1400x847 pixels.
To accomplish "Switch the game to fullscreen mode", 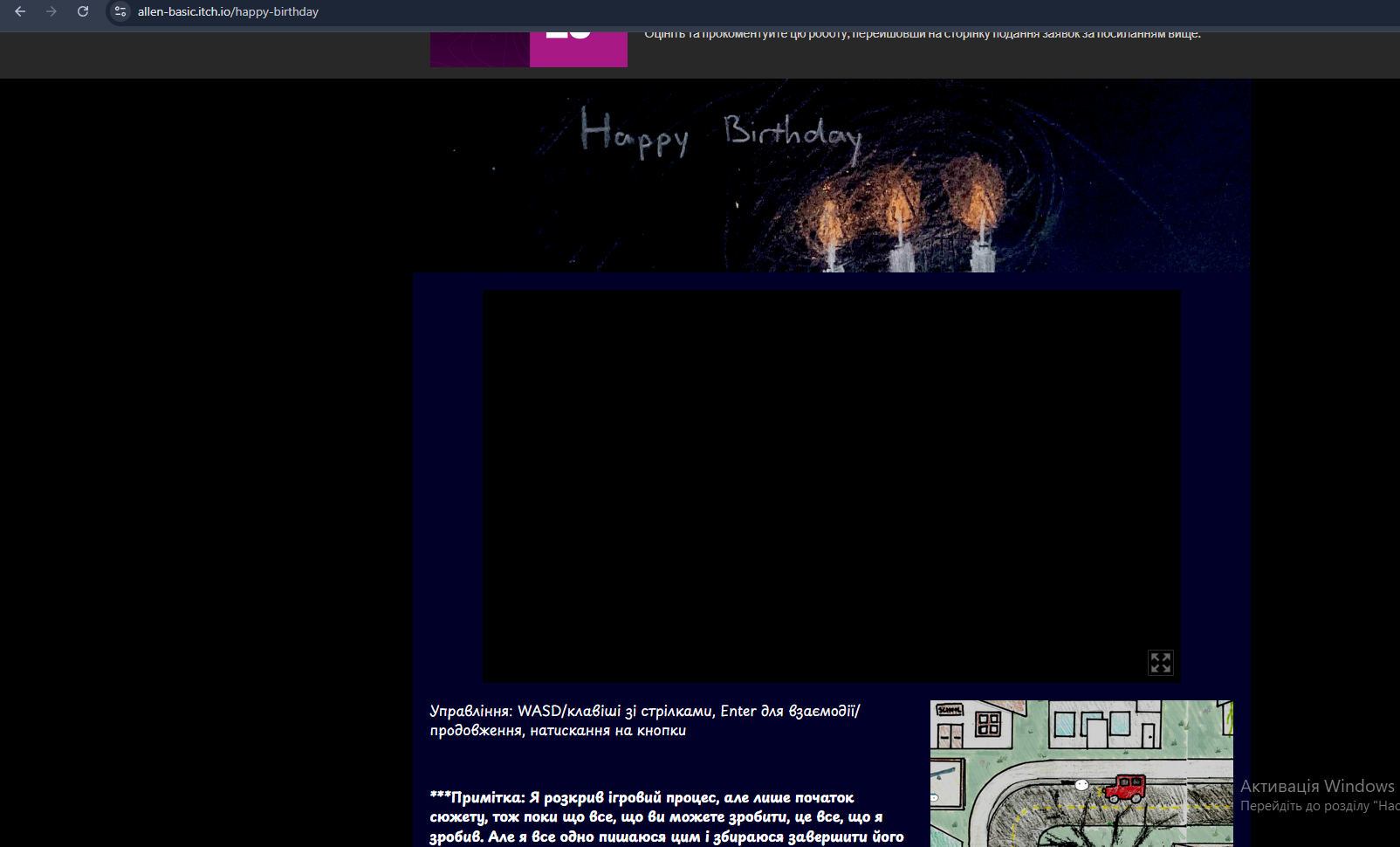I will (1160, 663).
